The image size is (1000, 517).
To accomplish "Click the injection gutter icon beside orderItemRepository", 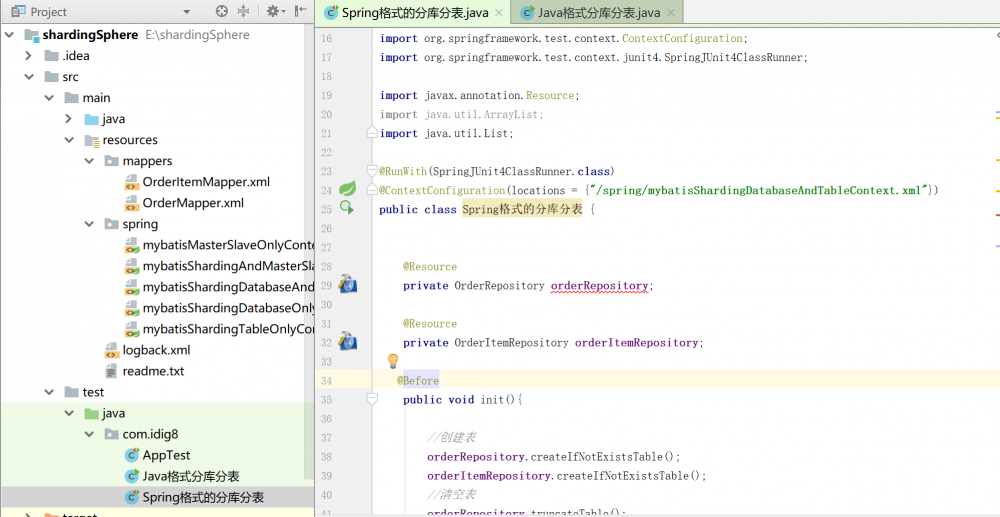I will [x=347, y=342].
